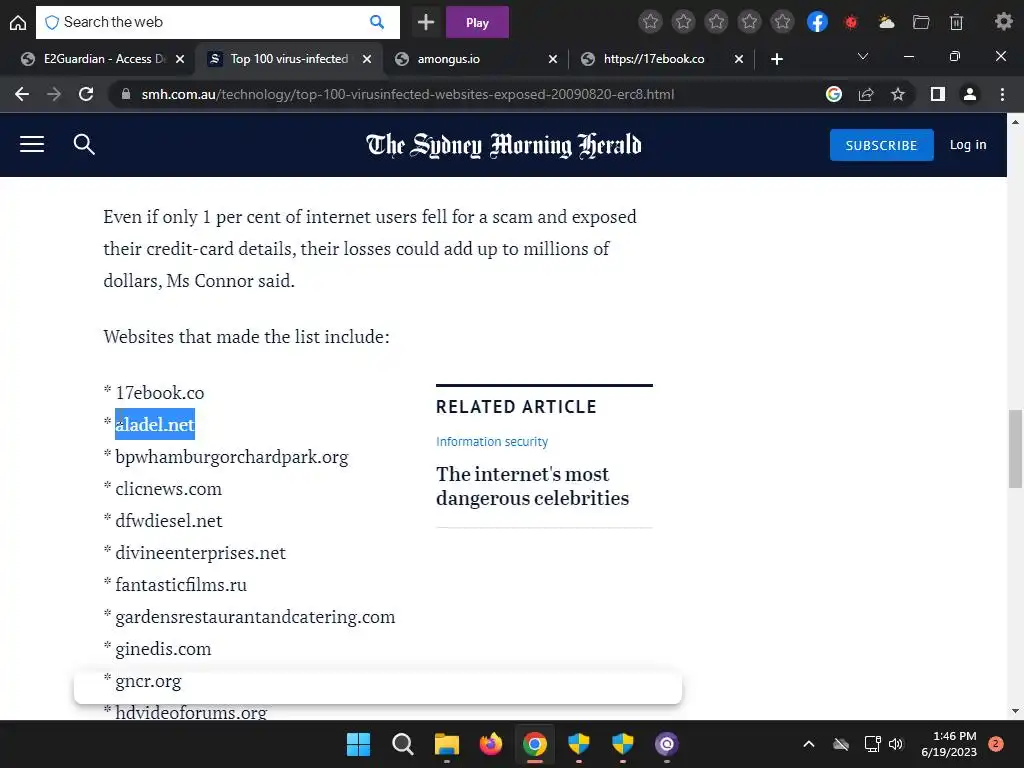Click the purple Play button
Viewport: 1024px width, 768px height.
coord(477,22)
